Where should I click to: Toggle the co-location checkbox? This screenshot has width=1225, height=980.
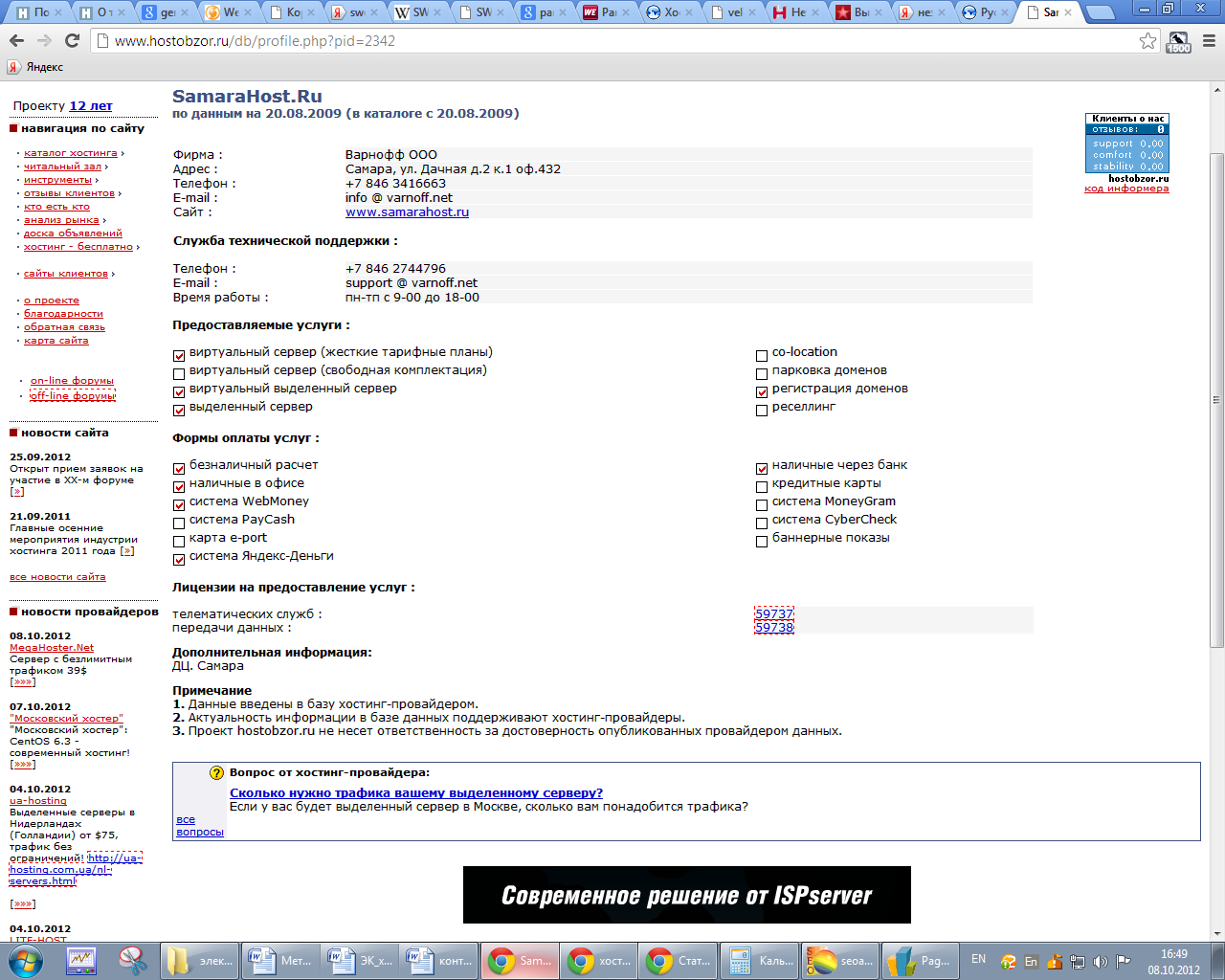pos(762,356)
